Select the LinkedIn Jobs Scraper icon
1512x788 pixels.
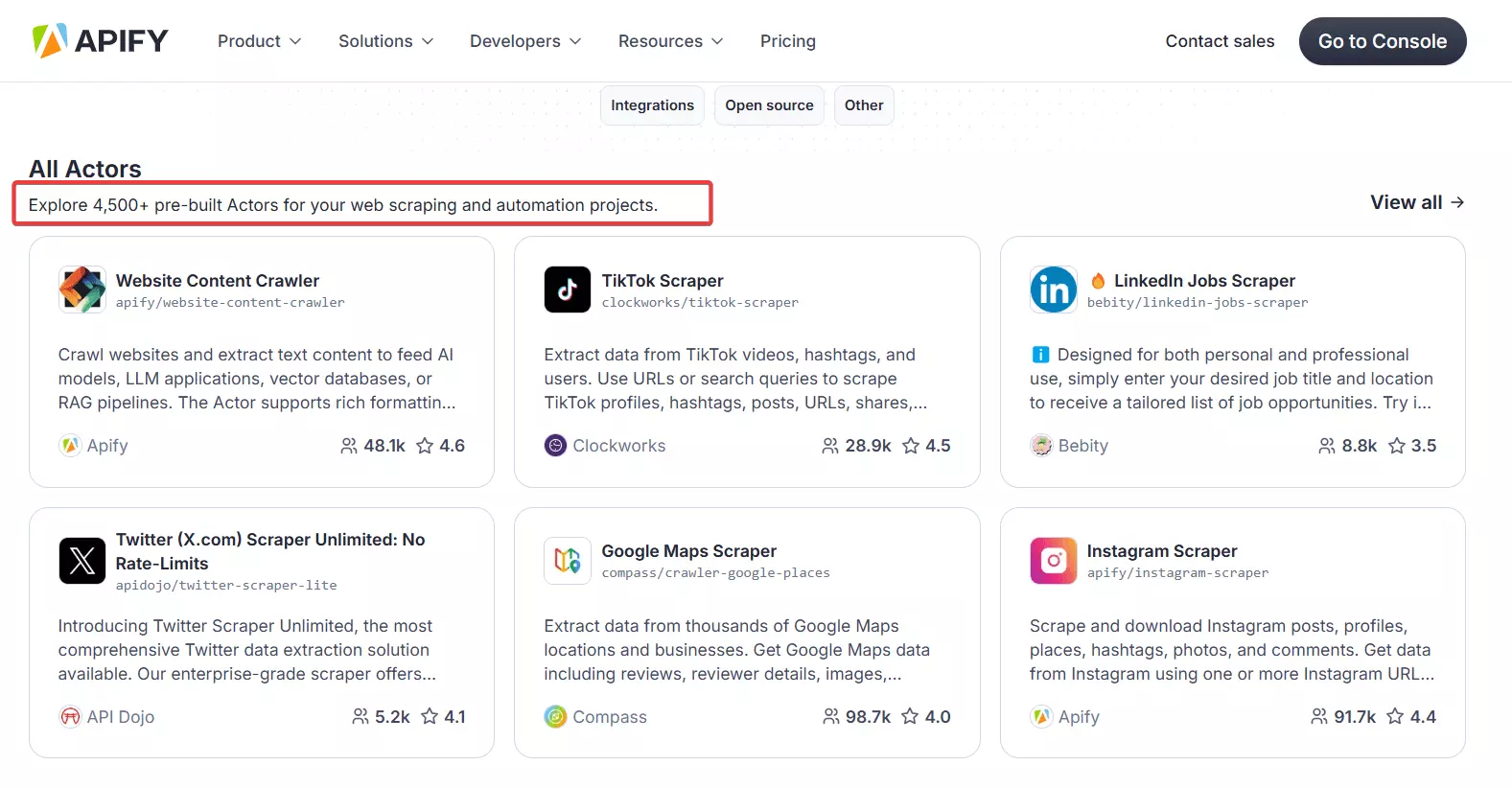click(1053, 290)
